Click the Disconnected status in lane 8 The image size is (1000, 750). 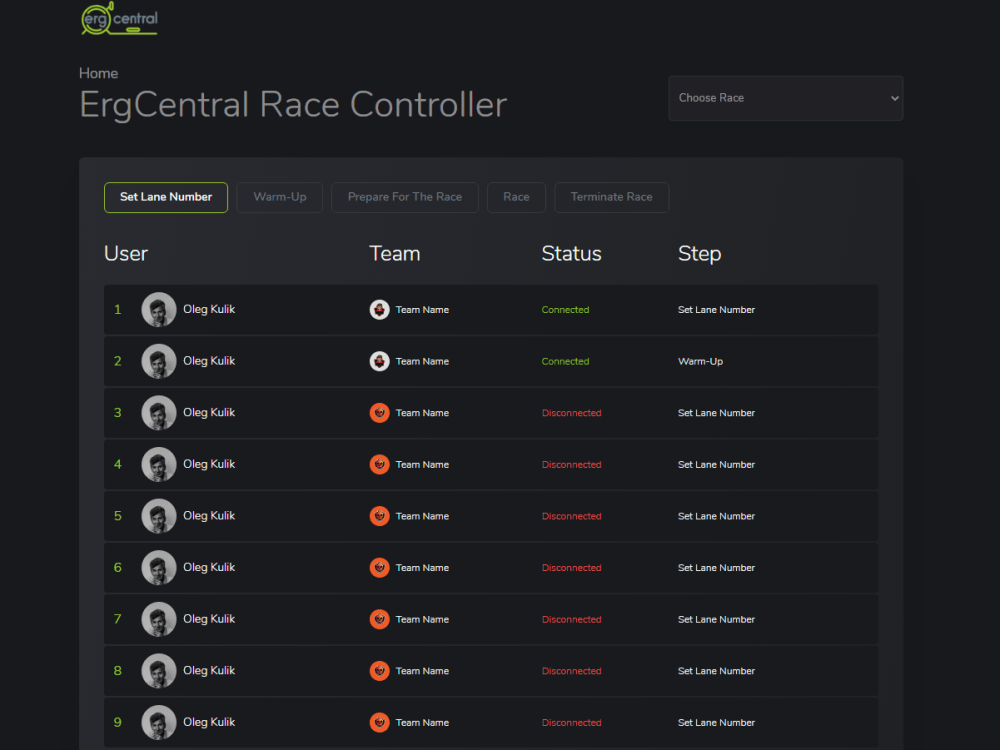click(571, 672)
